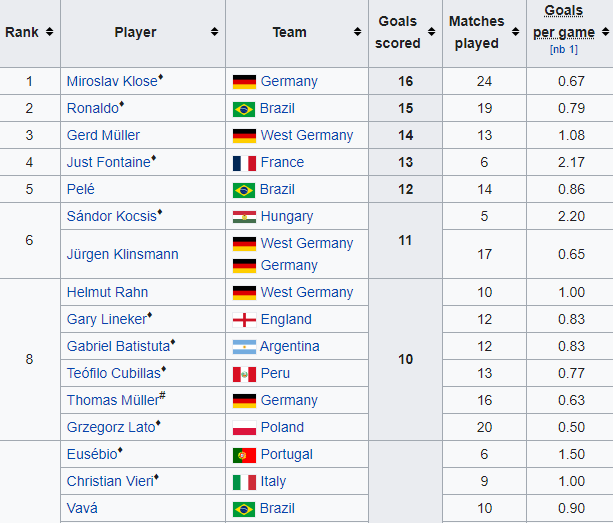Sort by Player column sort arrows
The image size is (613, 523).
click(x=214, y=32)
